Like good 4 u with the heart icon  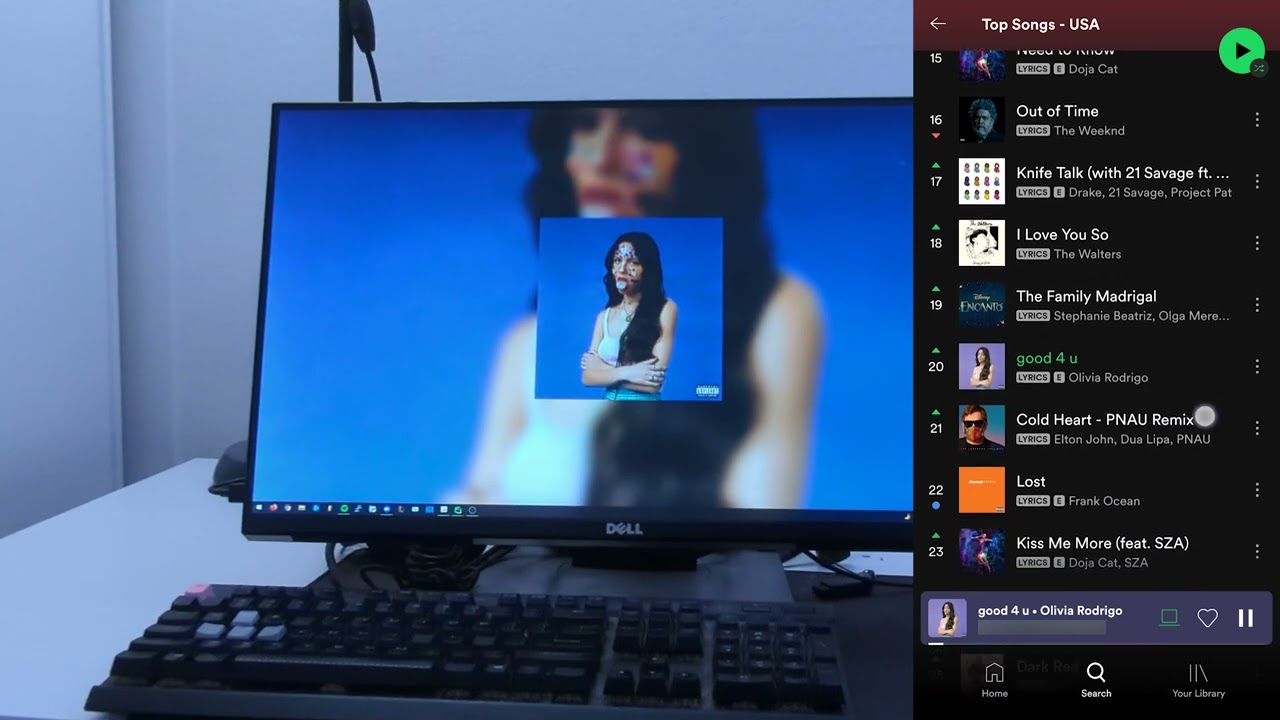(x=1208, y=619)
